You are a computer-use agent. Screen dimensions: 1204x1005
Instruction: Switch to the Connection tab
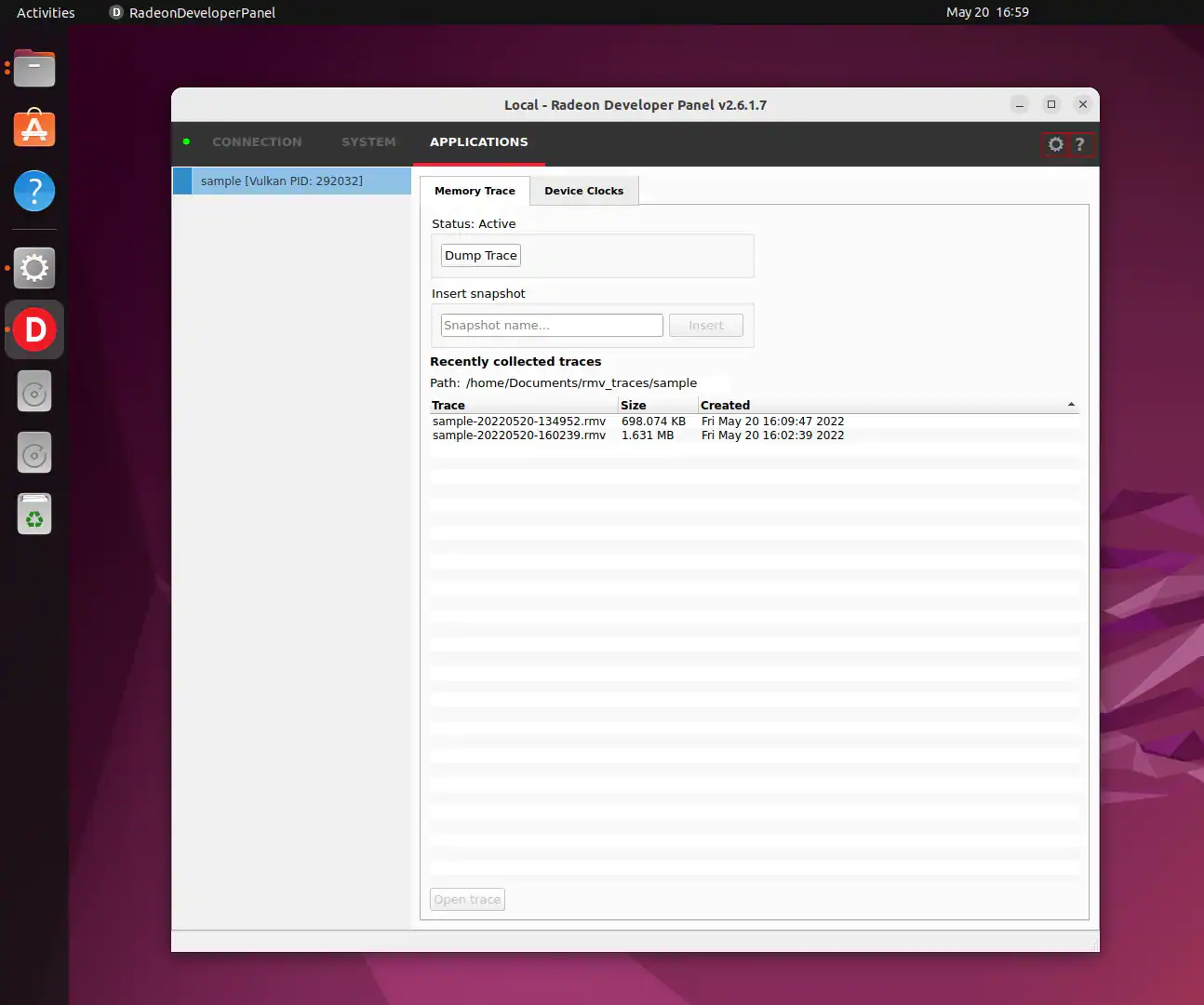(257, 142)
